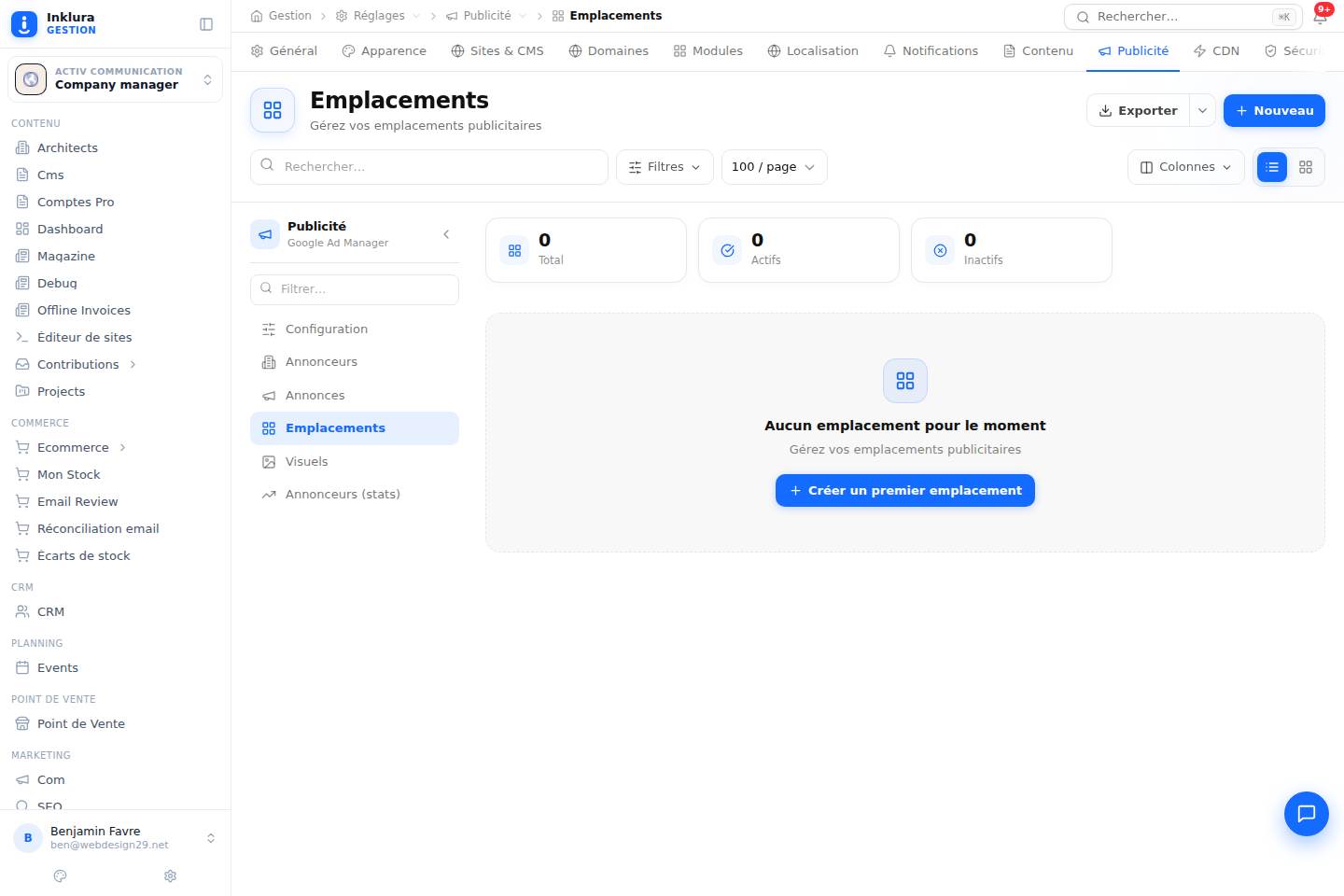Open the settings gear icon under the user profile
This screenshot has width=1344, height=896.
[x=170, y=875]
